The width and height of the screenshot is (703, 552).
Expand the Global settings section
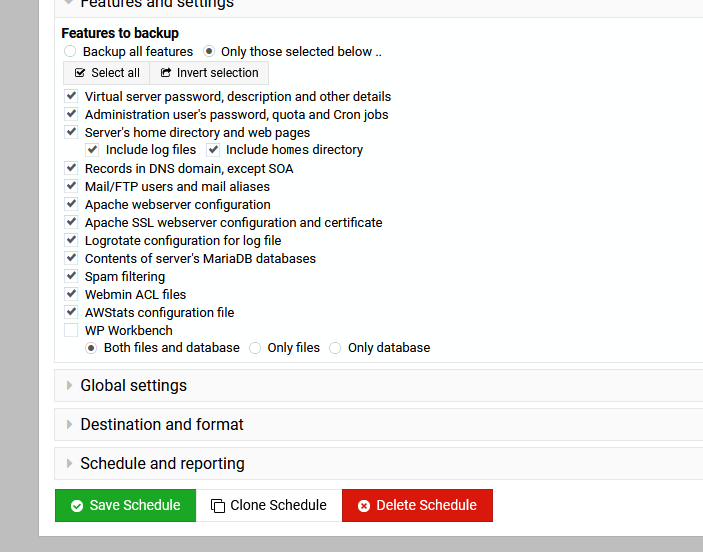point(133,385)
